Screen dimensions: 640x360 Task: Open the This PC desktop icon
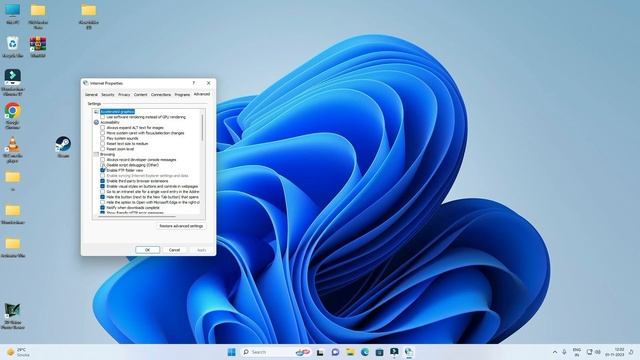click(x=13, y=13)
